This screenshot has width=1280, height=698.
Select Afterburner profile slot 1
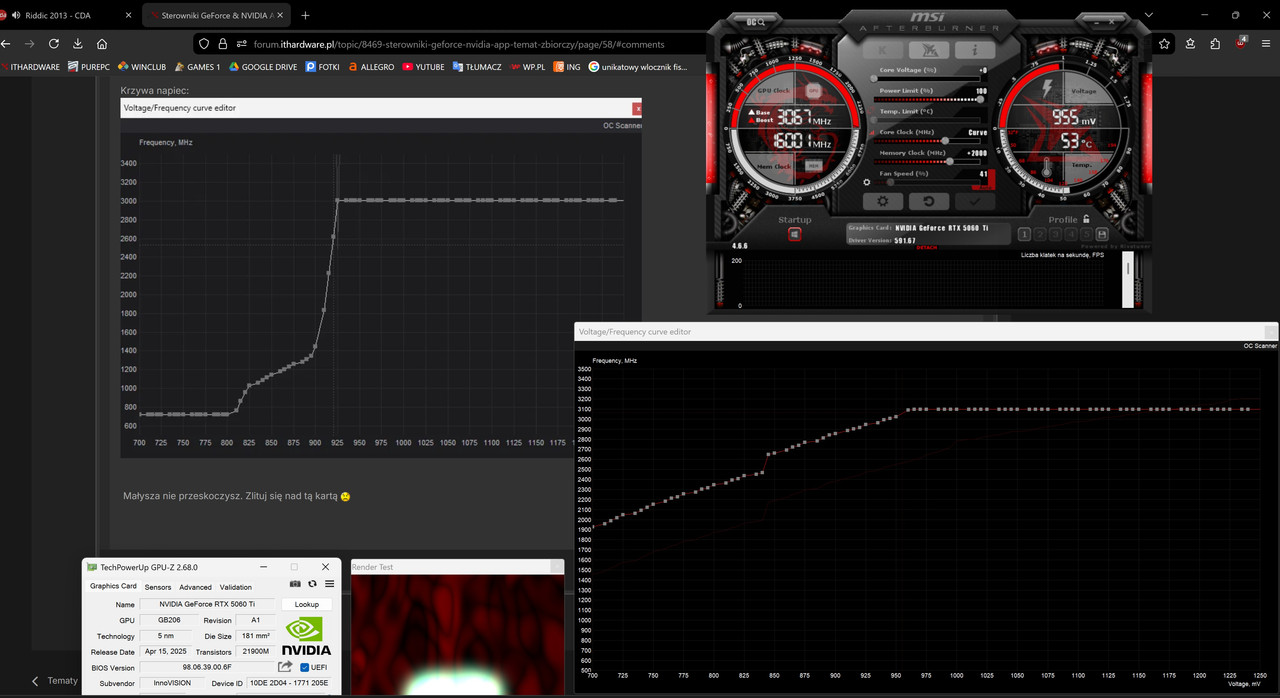[1025, 235]
